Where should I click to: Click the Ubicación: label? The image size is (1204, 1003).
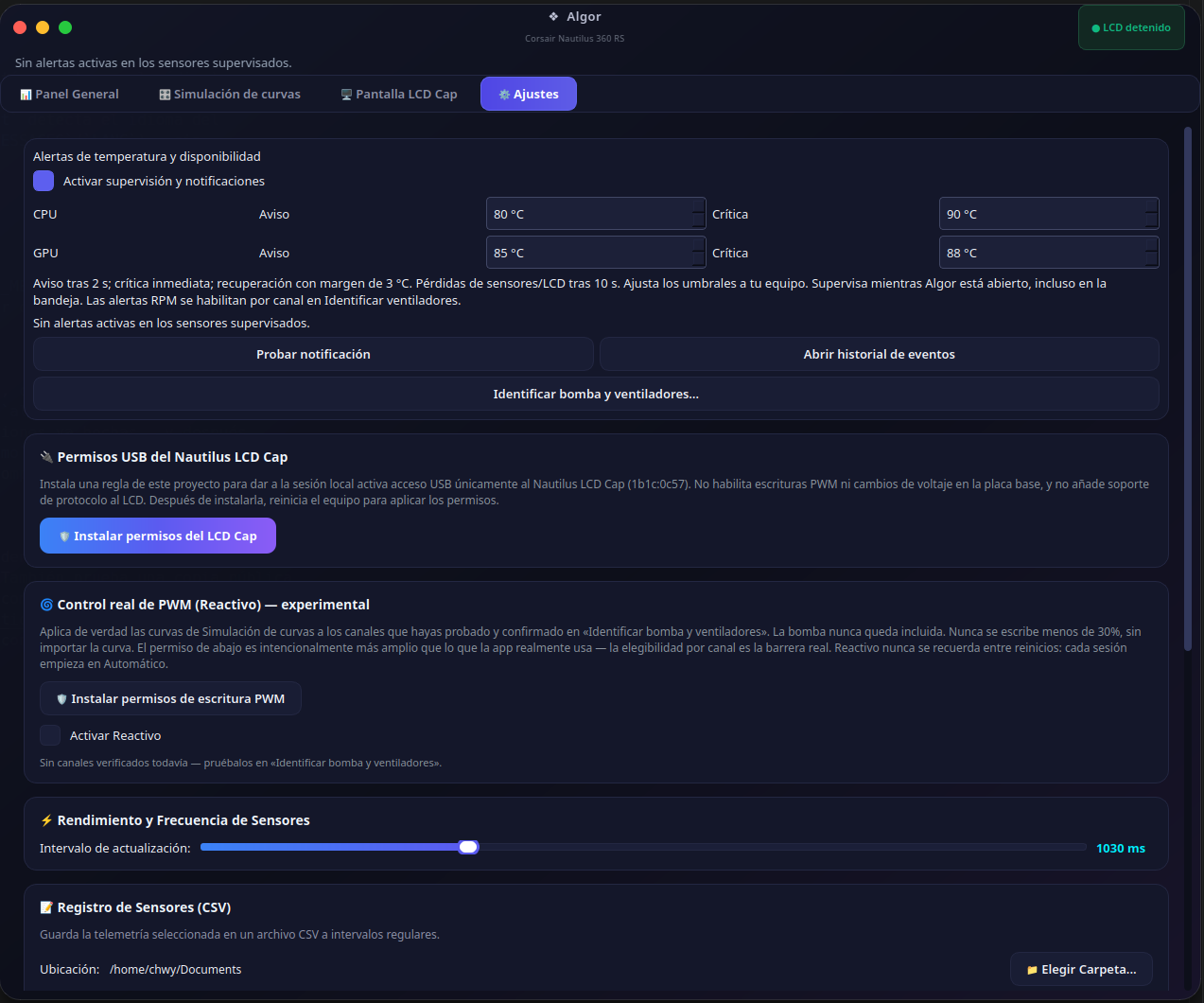tap(70, 969)
